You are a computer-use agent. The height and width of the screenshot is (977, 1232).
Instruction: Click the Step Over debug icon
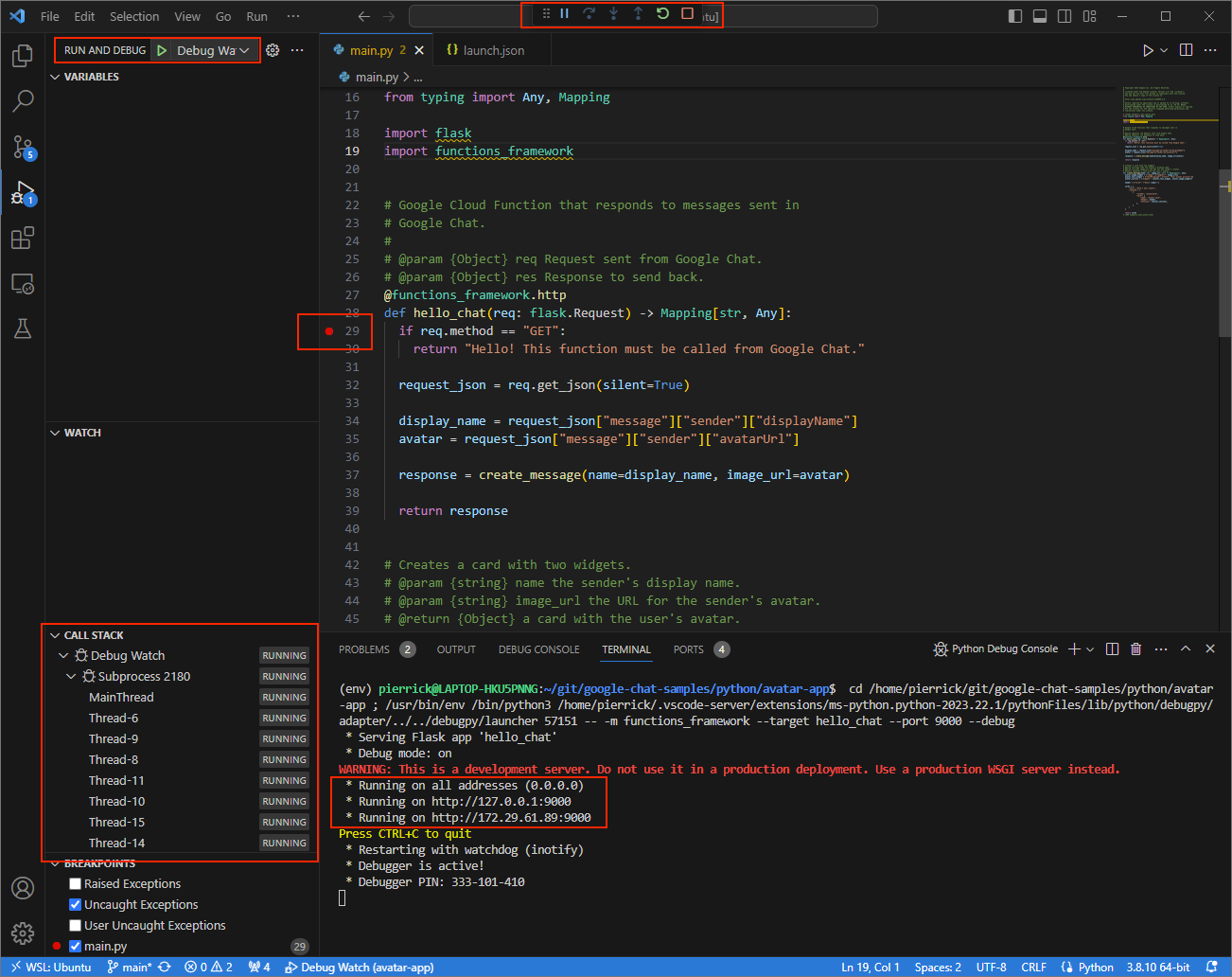[589, 14]
